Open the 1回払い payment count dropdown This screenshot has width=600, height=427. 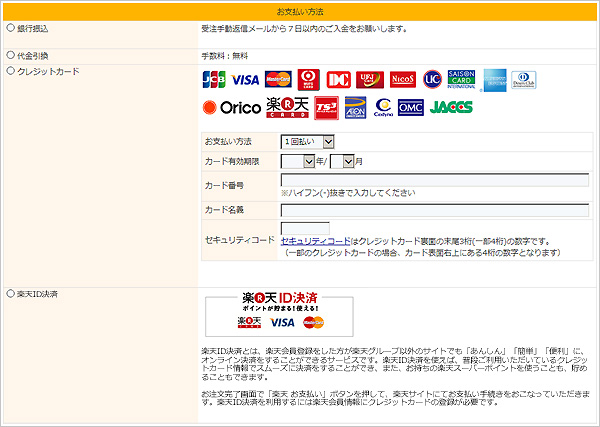coord(307,142)
